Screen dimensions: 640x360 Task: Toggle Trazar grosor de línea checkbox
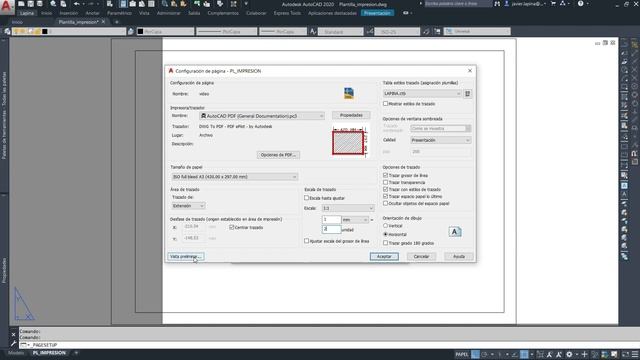coord(385,175)
